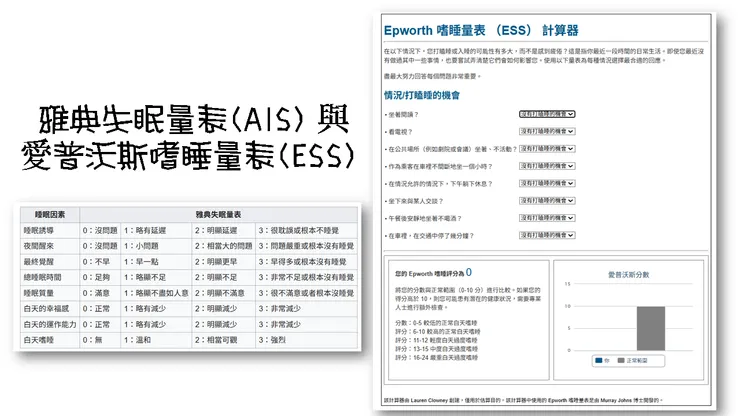740x416 pixels.
Task: Click the 愛普沃斯分數 chart title
Action: [629, 274]
